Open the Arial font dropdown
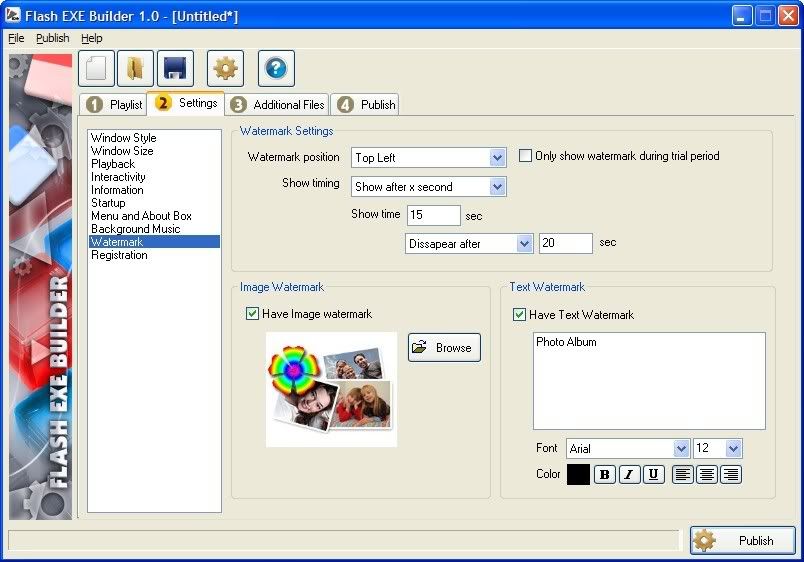Viewport: 804px width, 562px height. click(x=681, y=450)
